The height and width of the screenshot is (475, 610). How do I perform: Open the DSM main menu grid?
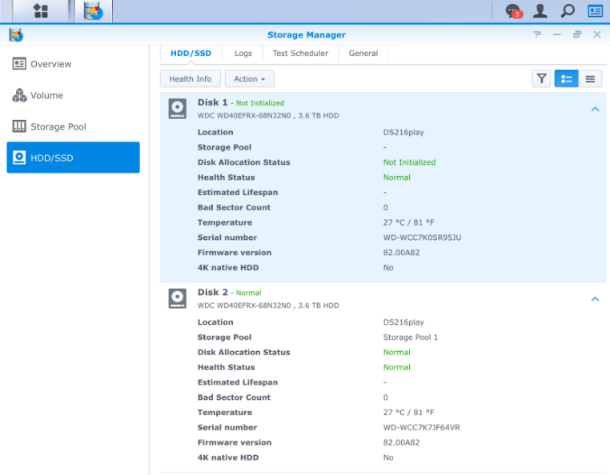pos(40,11)
